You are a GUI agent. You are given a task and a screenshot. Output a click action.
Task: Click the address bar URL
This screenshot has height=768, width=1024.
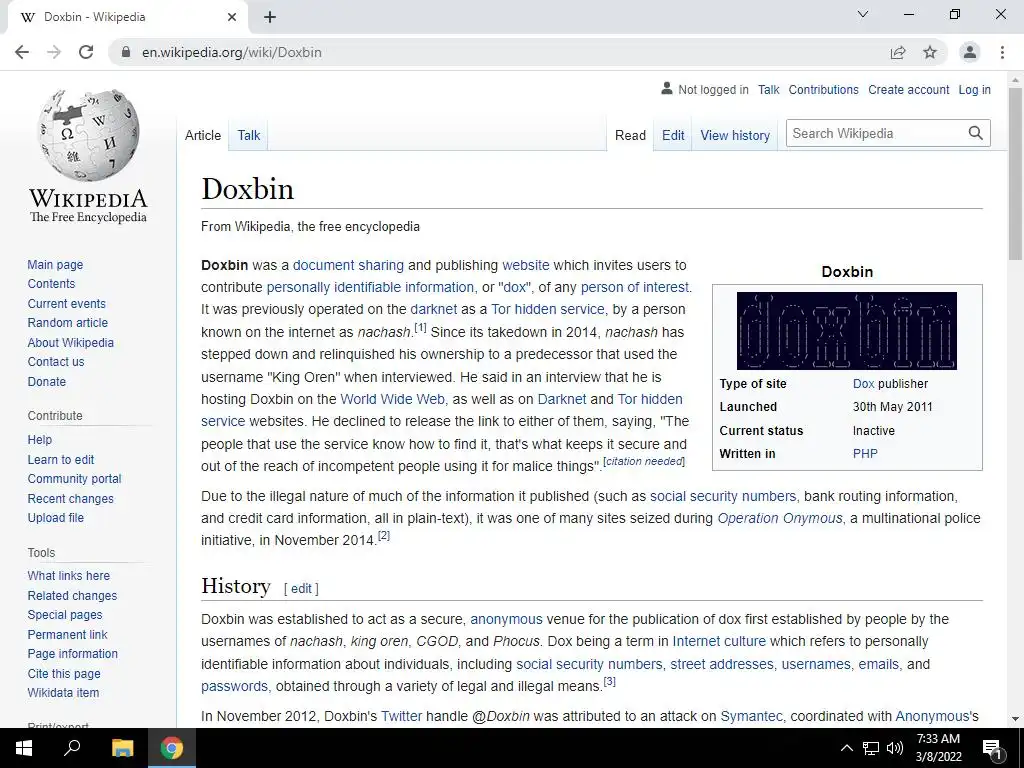232,52
